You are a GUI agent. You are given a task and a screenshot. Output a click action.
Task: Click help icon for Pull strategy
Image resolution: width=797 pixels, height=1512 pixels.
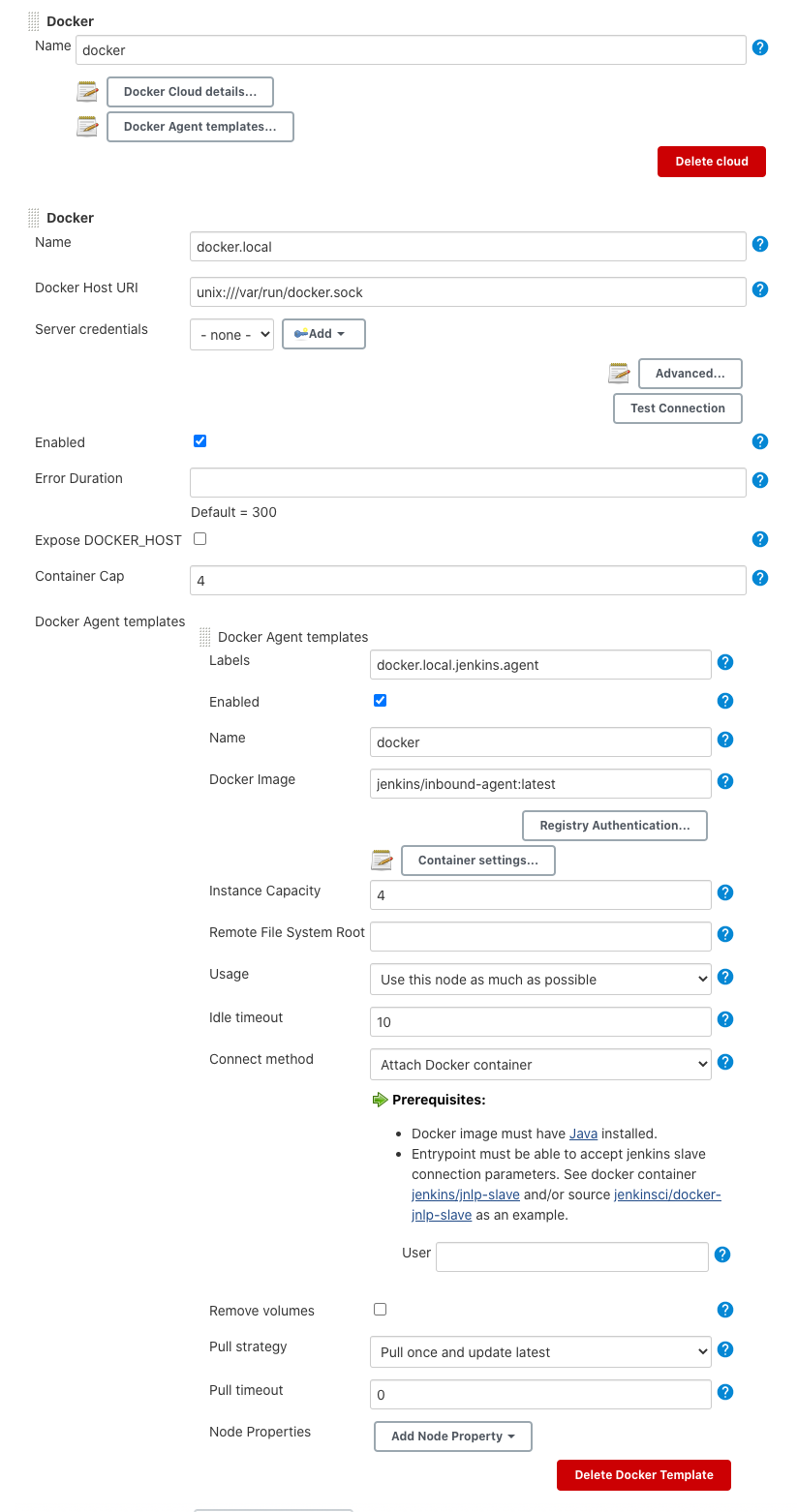coord(725,1349)
